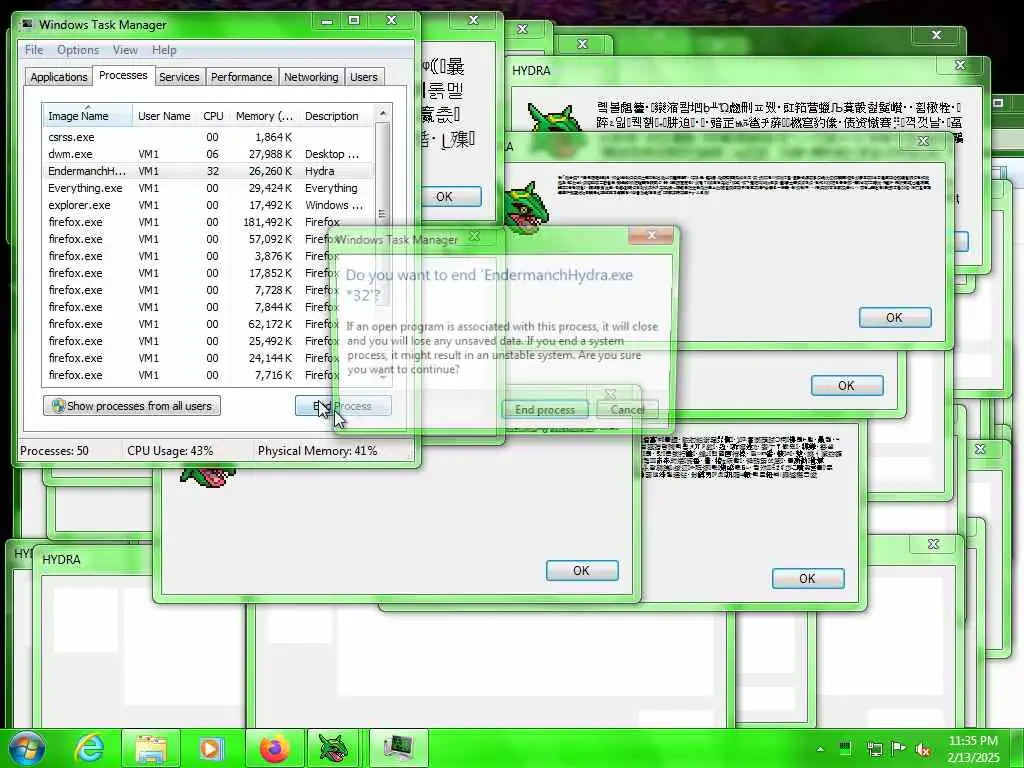Switch to the Users tab
Viewport: 1024px width, 768px height.
tap(364, 77)
